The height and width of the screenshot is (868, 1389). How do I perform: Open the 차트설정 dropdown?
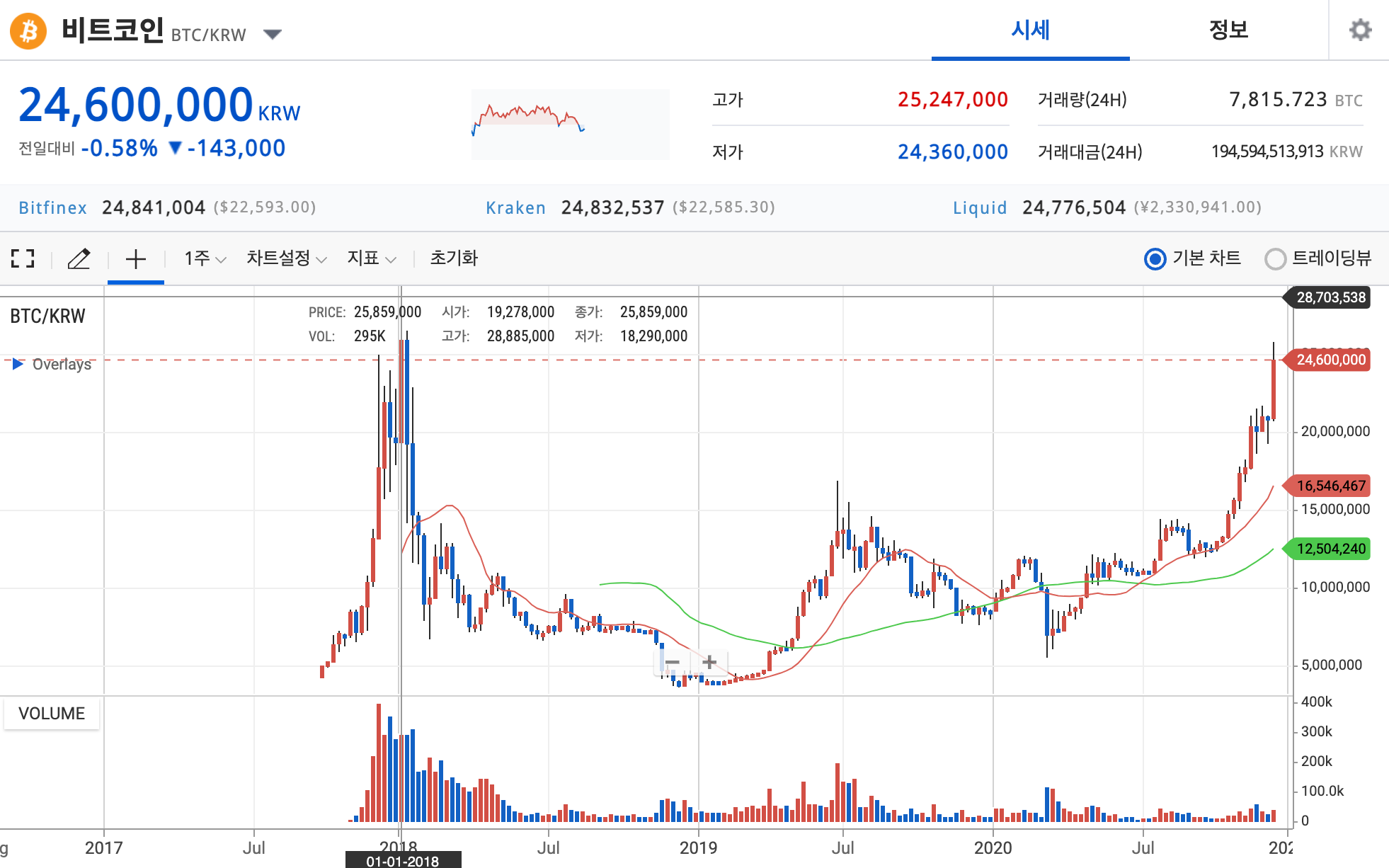coord(286,258)
